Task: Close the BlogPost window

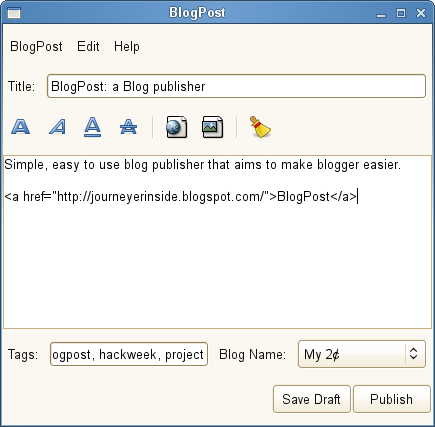Action: pos(421,13)
